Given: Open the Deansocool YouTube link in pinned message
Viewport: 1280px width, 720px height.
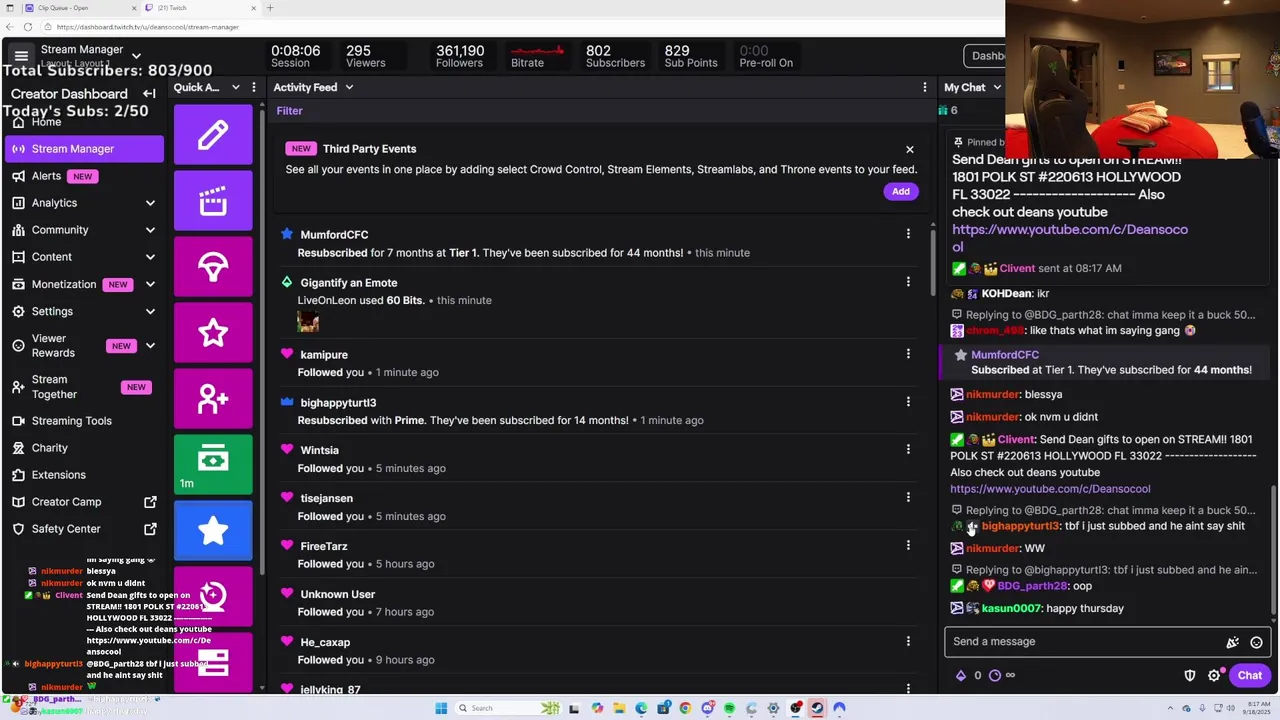Looking at the screenshot, I should 1070,238.
